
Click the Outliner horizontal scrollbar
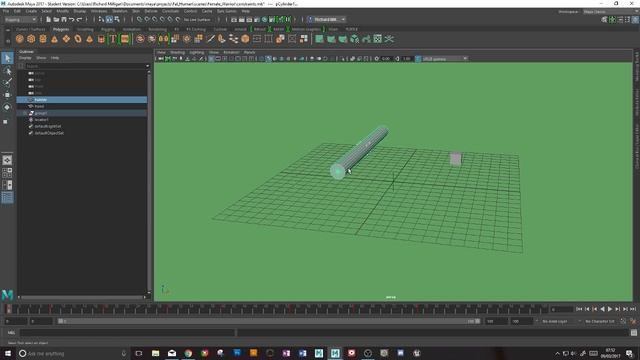pos(82,297)
